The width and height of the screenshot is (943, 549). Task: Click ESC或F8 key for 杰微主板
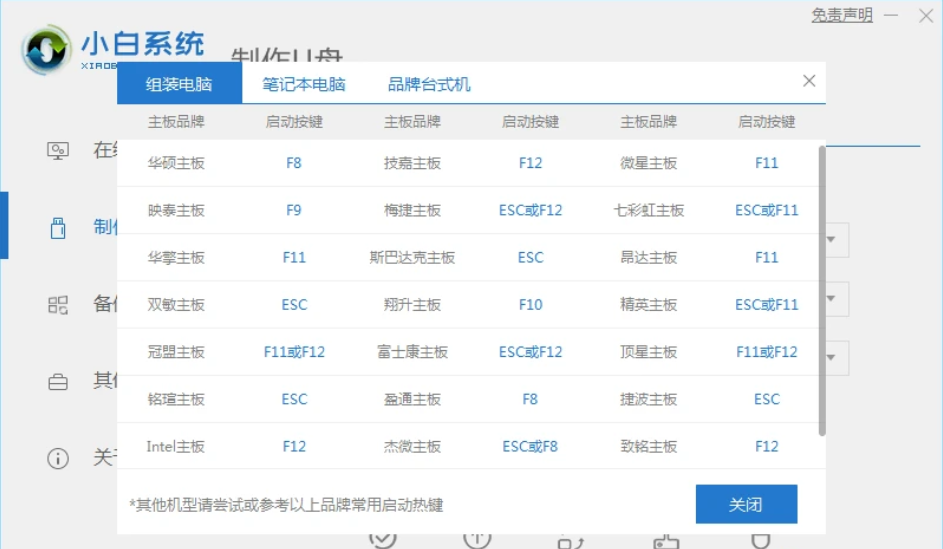530,446
